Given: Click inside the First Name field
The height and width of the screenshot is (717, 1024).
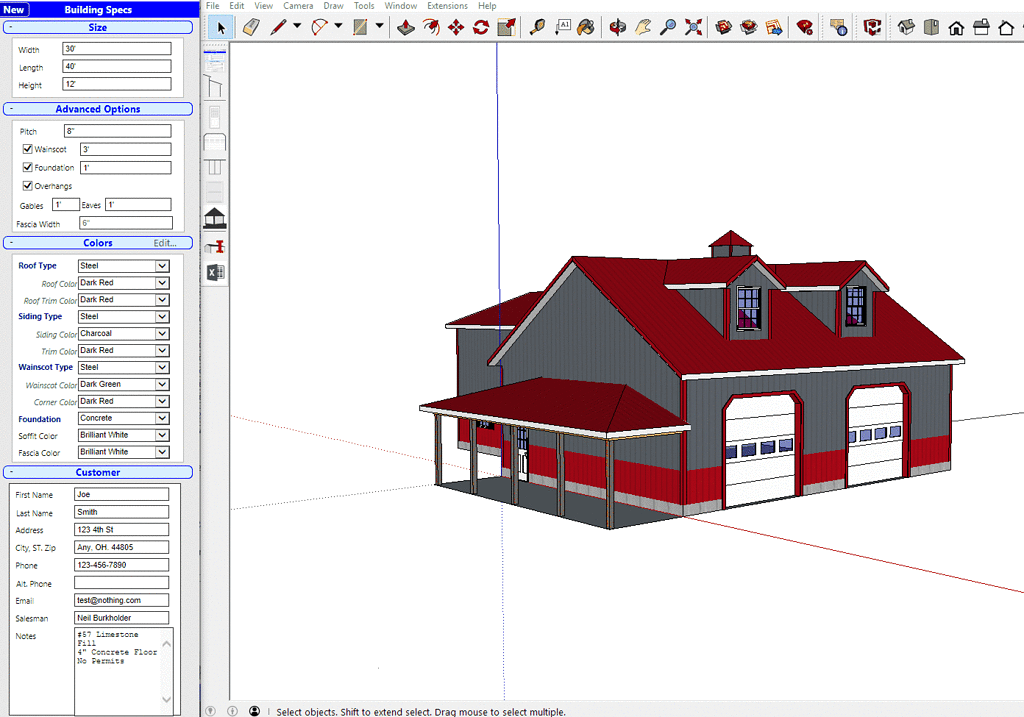Looking at the screenshot, I should [120, 493].
